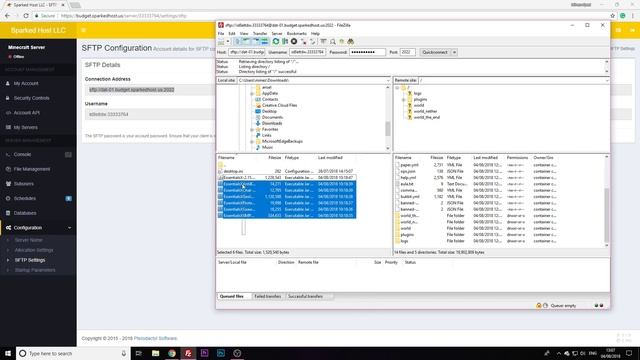Click the Databases sidebar icon
The height and width of the screenshot is (360, 640).
(8, 213)
